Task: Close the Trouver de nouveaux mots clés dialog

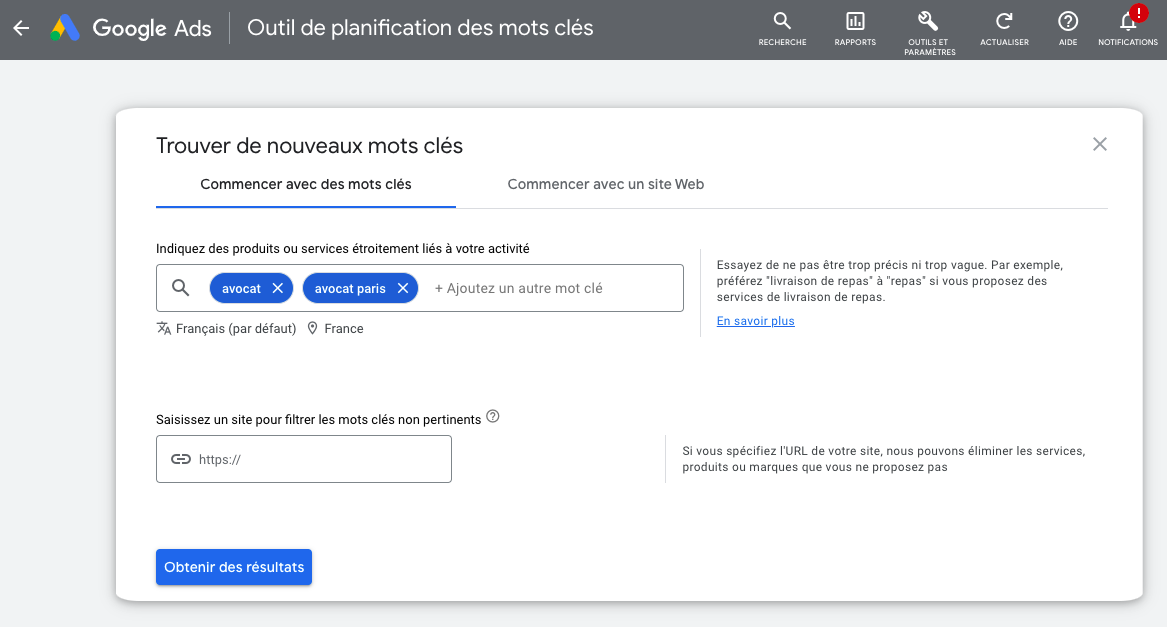Action: tap(1100, 144)
